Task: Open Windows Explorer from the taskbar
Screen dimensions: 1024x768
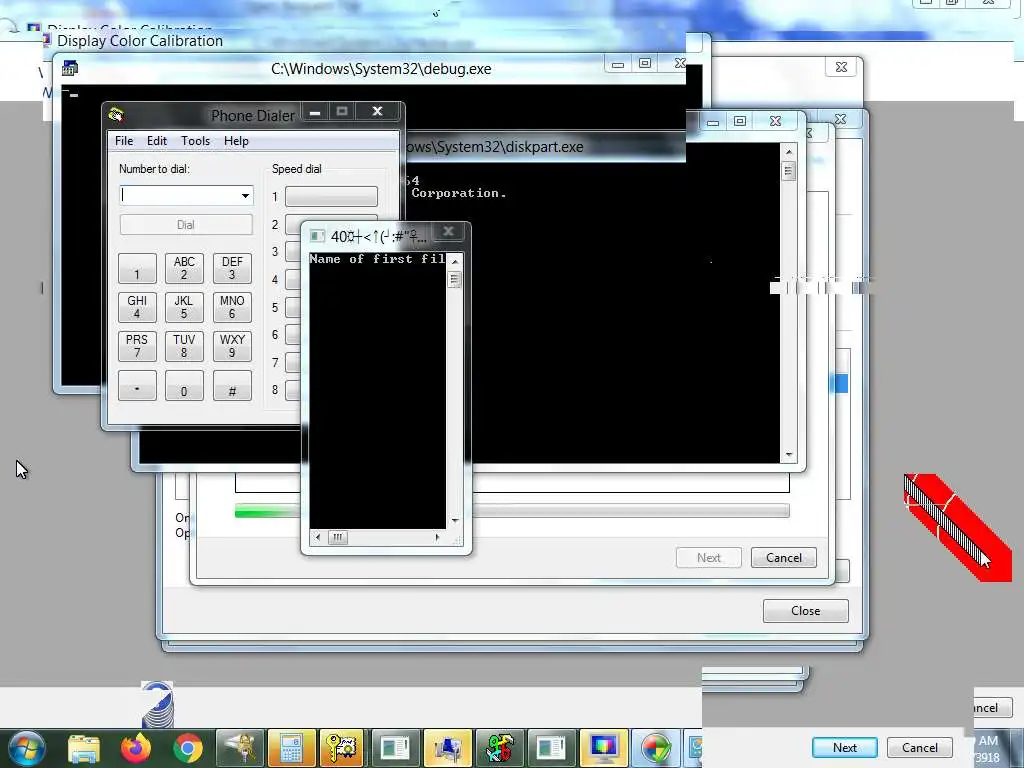Action: 84,748
